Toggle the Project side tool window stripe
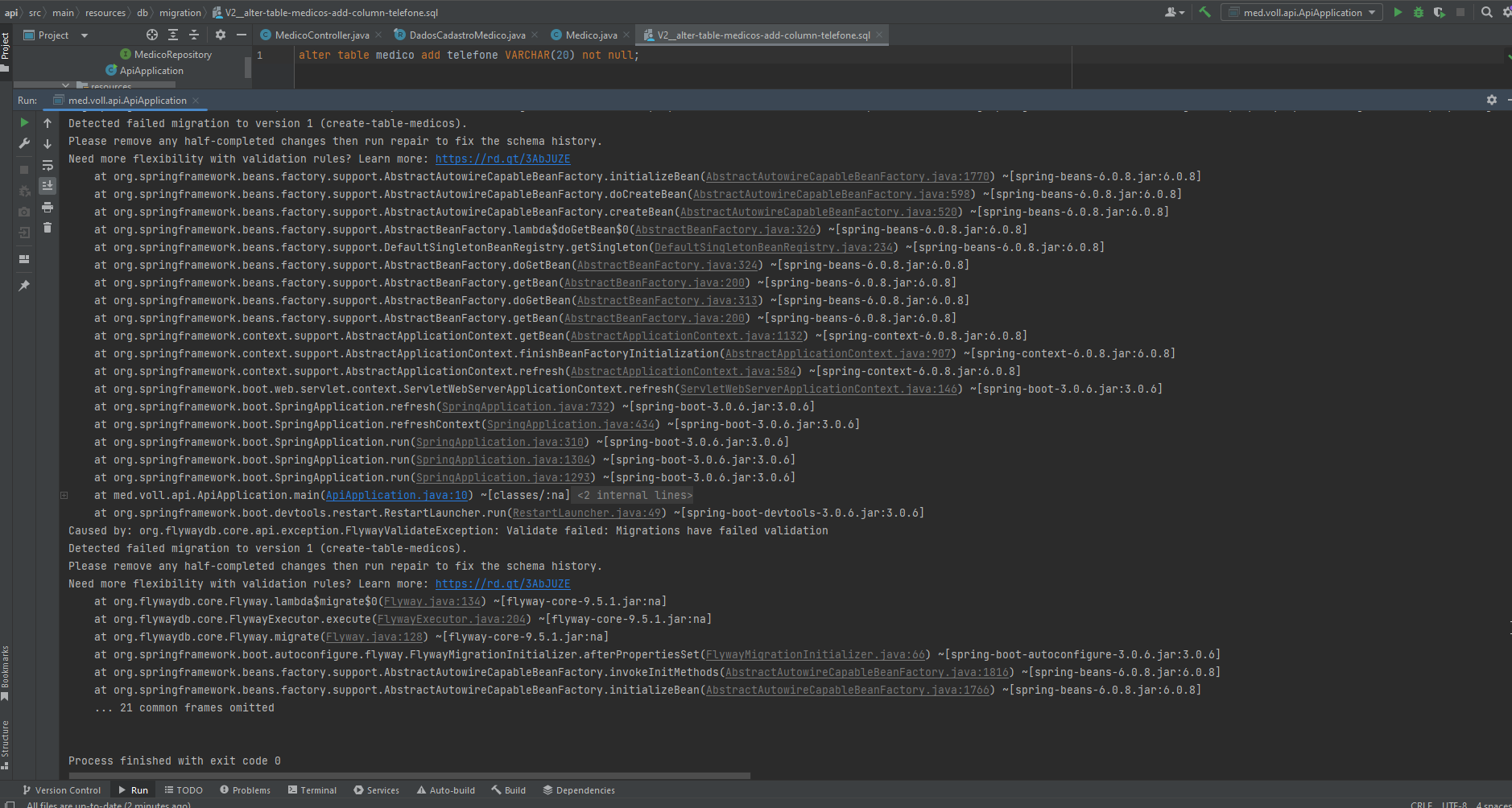Screen dimensions: 1512x808 coord(5,52)
